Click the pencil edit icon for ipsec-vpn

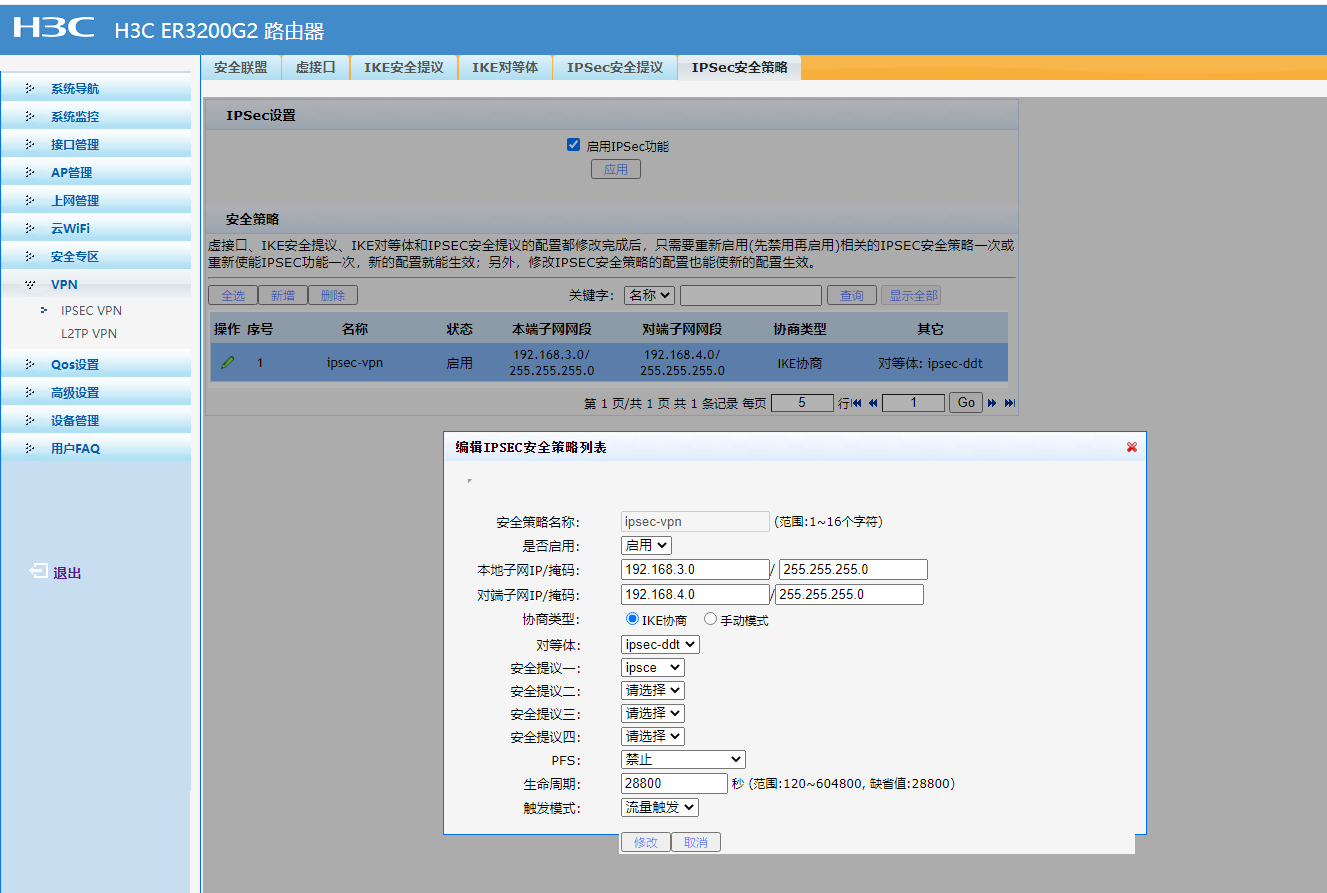(x=227, y=363)
